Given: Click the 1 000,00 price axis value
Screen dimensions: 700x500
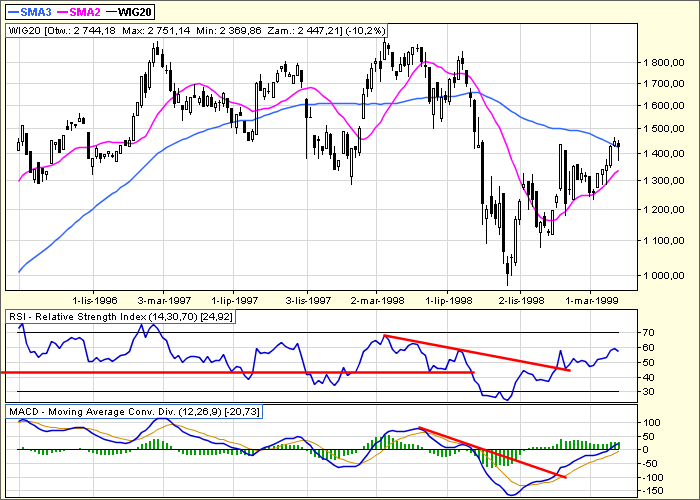Looking at the screenshot, I should pos(663,275).
